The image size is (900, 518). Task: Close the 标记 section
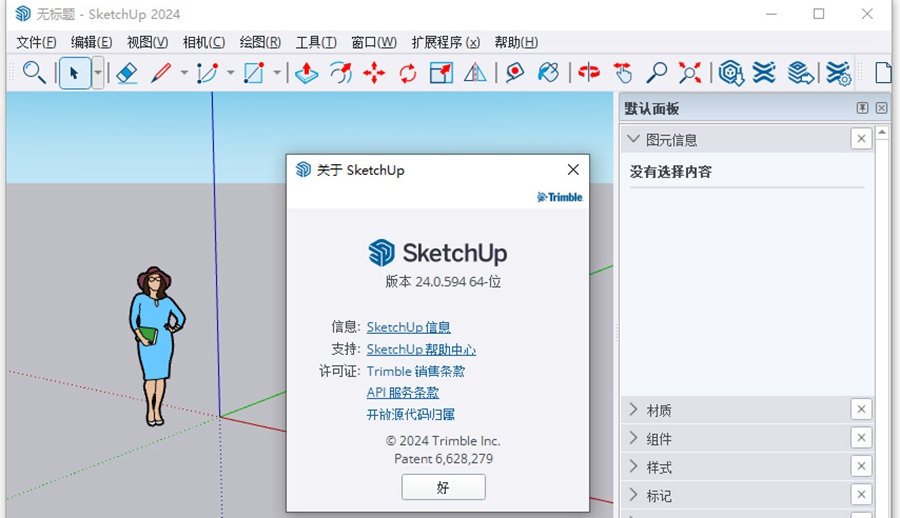coord(861,494)
